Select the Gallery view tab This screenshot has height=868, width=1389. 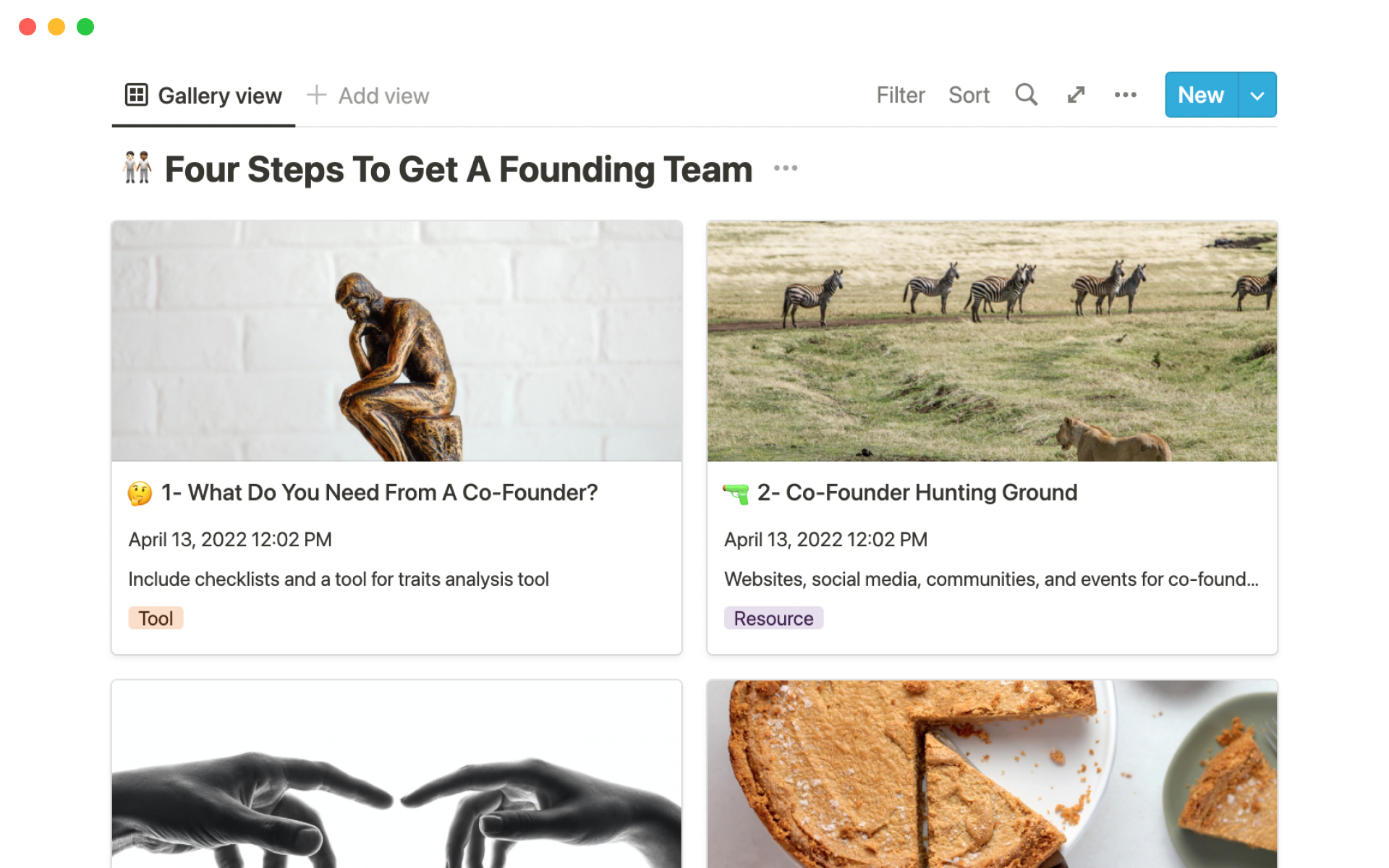(219, 95)
